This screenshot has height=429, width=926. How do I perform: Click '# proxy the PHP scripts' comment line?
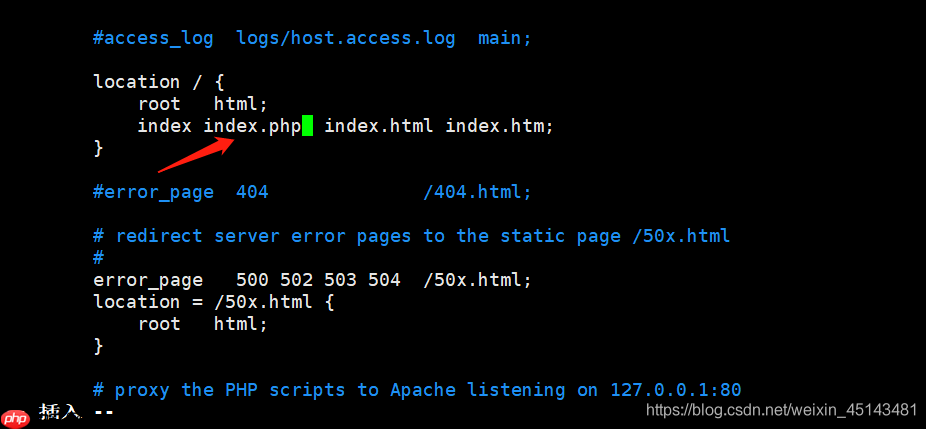coord(417,390)
